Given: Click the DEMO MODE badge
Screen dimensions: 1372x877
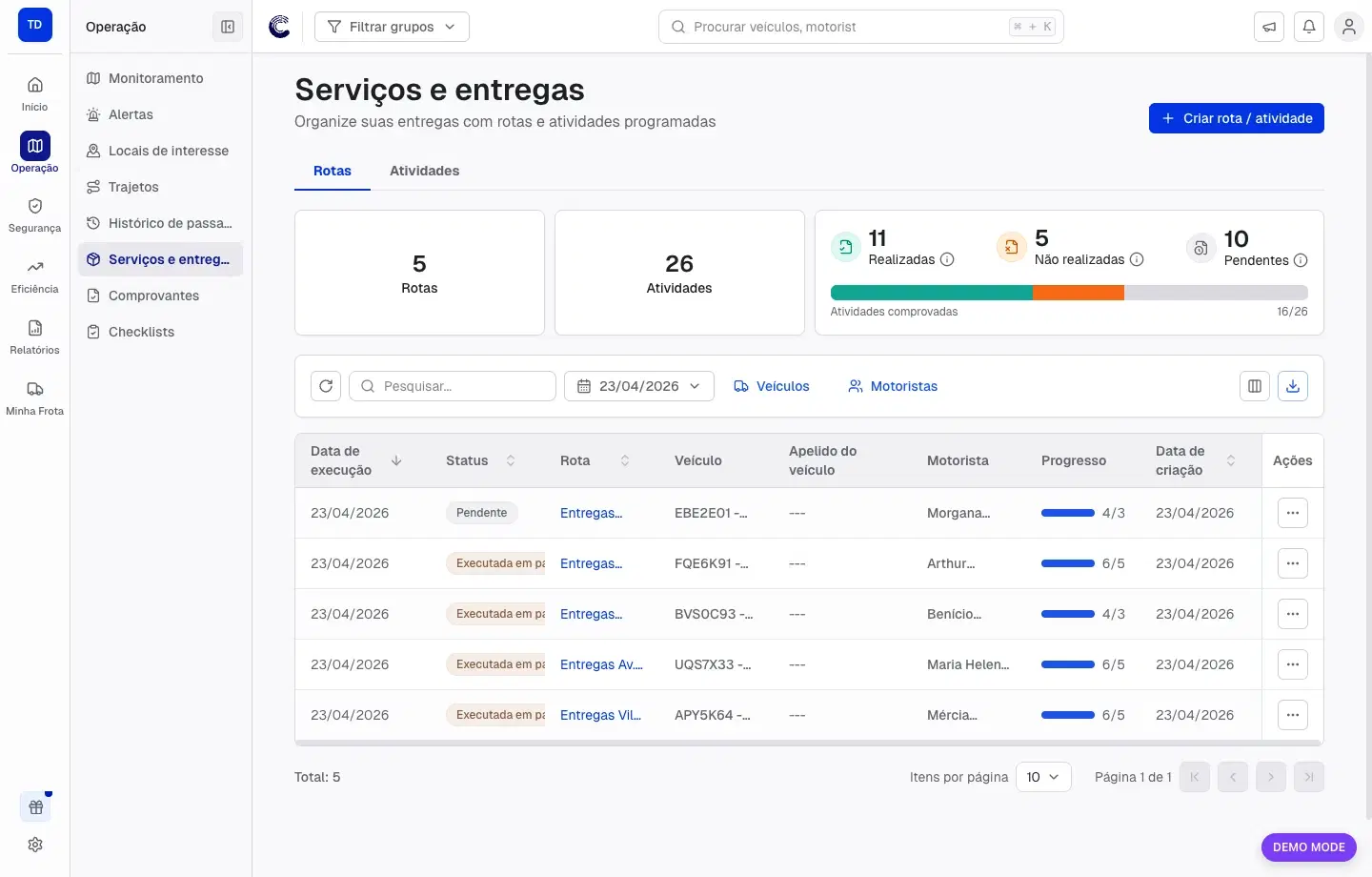Looking at the screenshot, I should point(1308,846).
